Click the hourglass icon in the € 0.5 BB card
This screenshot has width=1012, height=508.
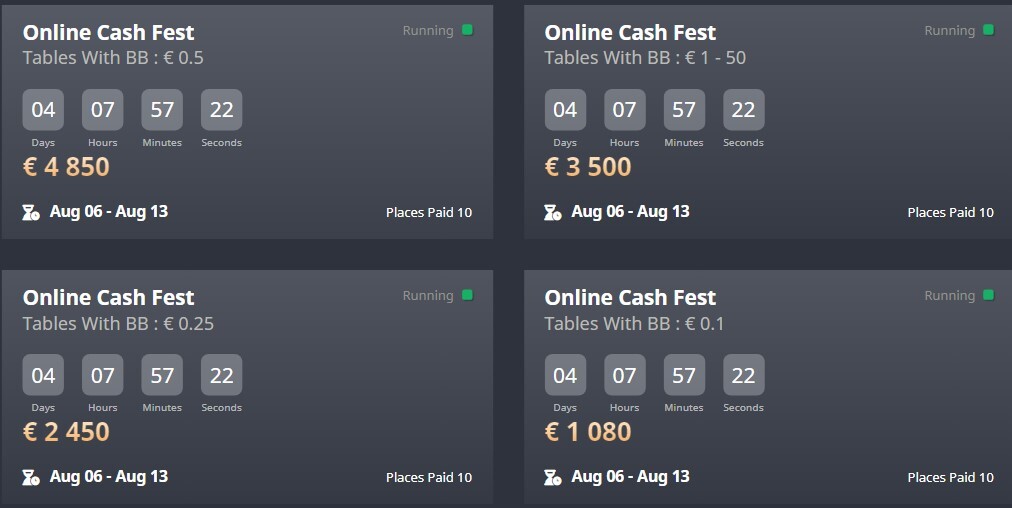[31, 212]
